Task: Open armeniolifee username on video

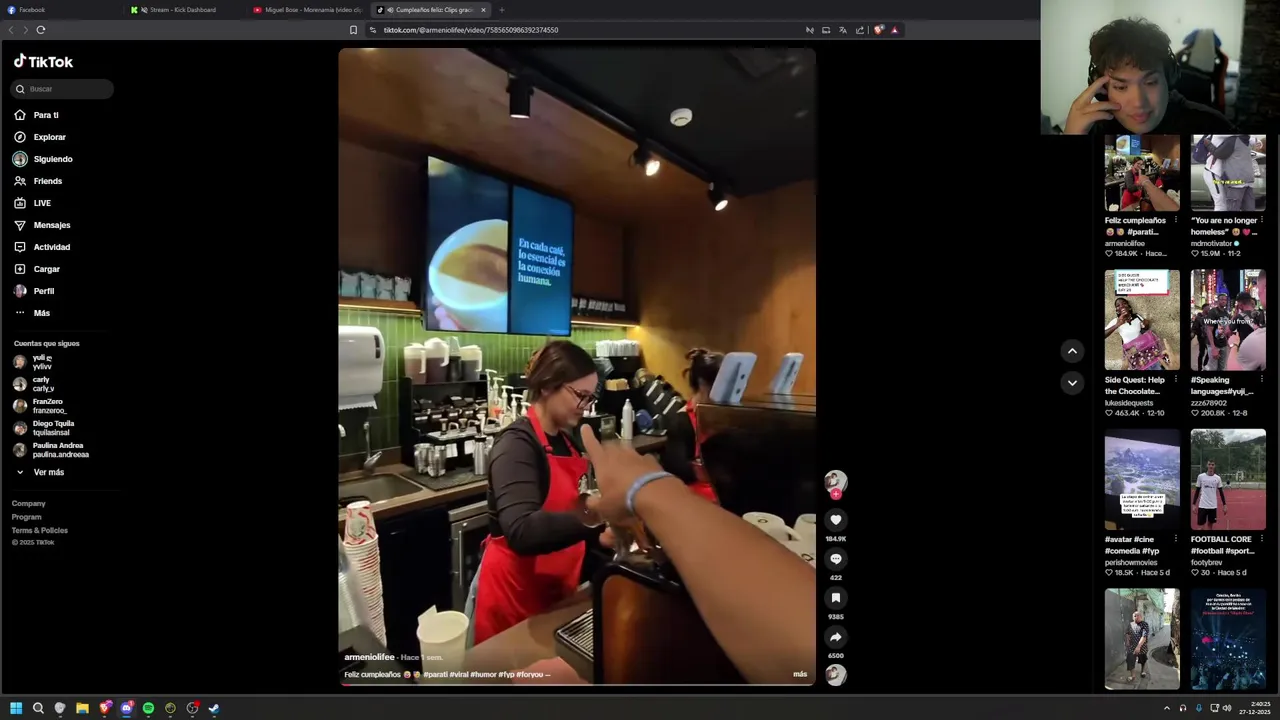Action: coord(369,657)
